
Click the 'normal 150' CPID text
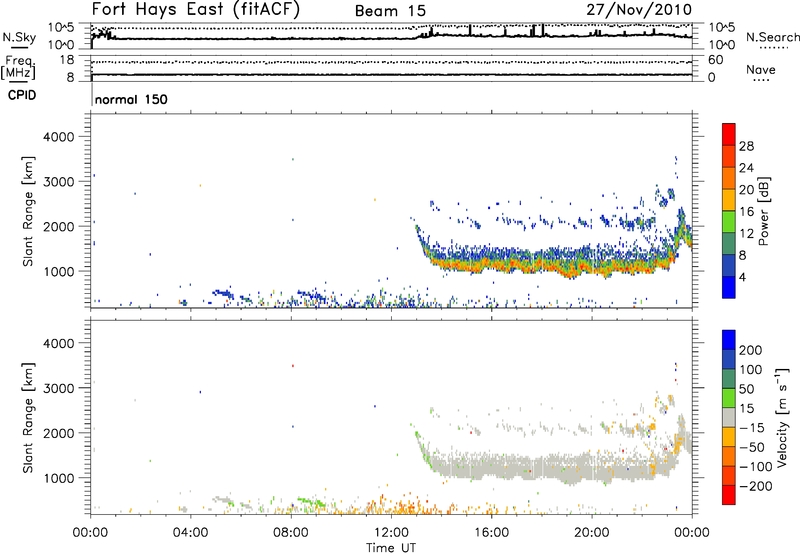pos(131,99)
